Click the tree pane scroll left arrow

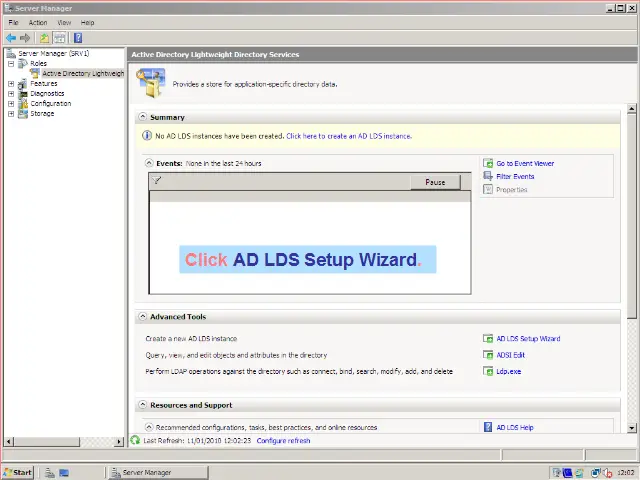9,441
